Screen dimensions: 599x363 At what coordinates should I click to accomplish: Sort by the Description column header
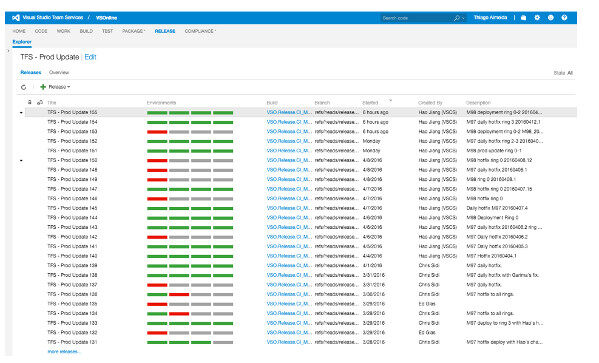478,103
